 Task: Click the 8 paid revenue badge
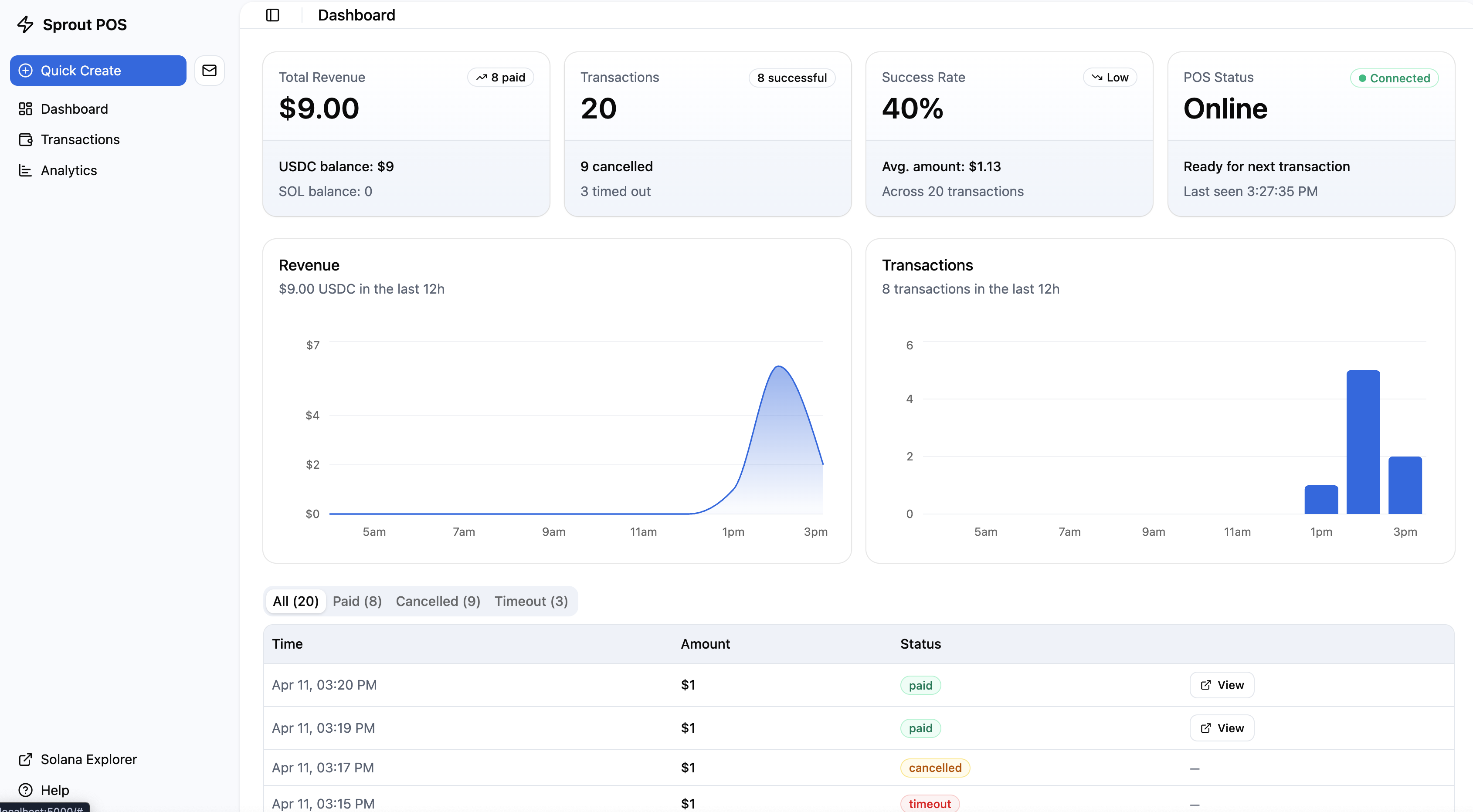tap(500, 77)
